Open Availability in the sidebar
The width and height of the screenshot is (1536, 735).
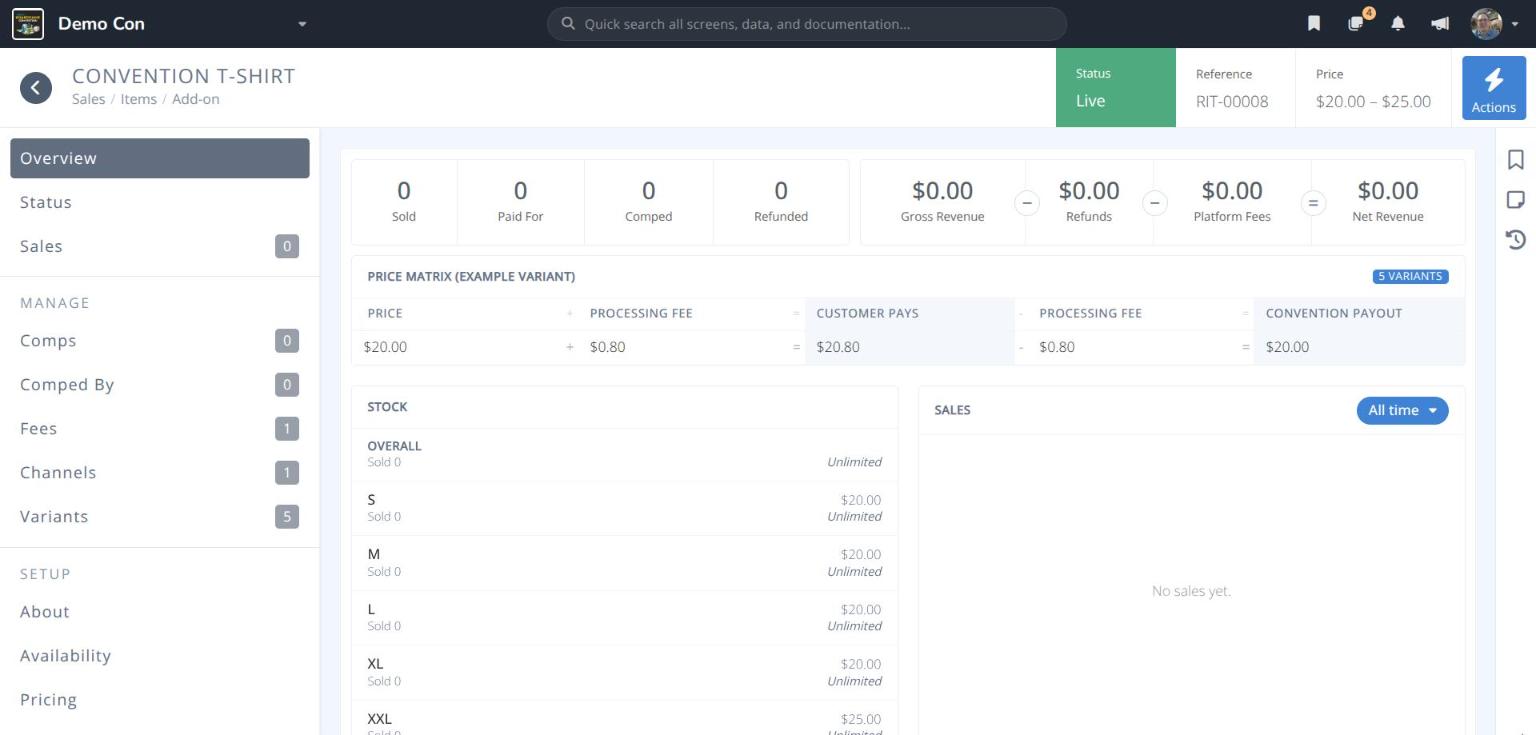click(160, 656)
